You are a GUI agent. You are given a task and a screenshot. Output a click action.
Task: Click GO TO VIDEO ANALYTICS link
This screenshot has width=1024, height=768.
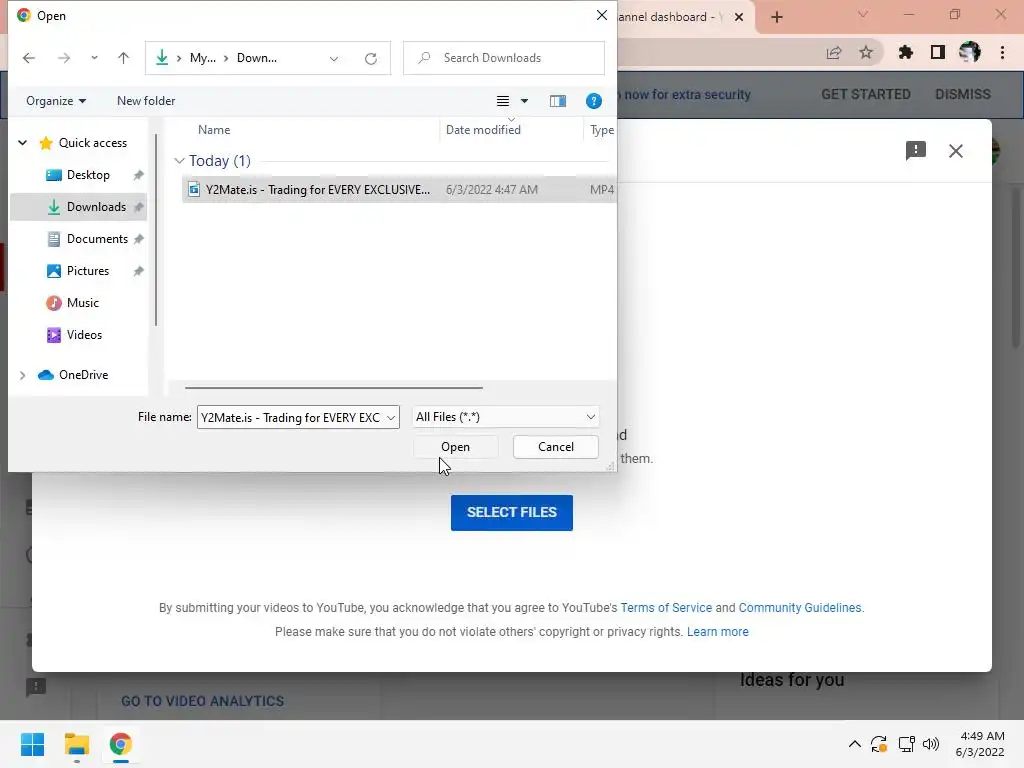coord(202,701)
